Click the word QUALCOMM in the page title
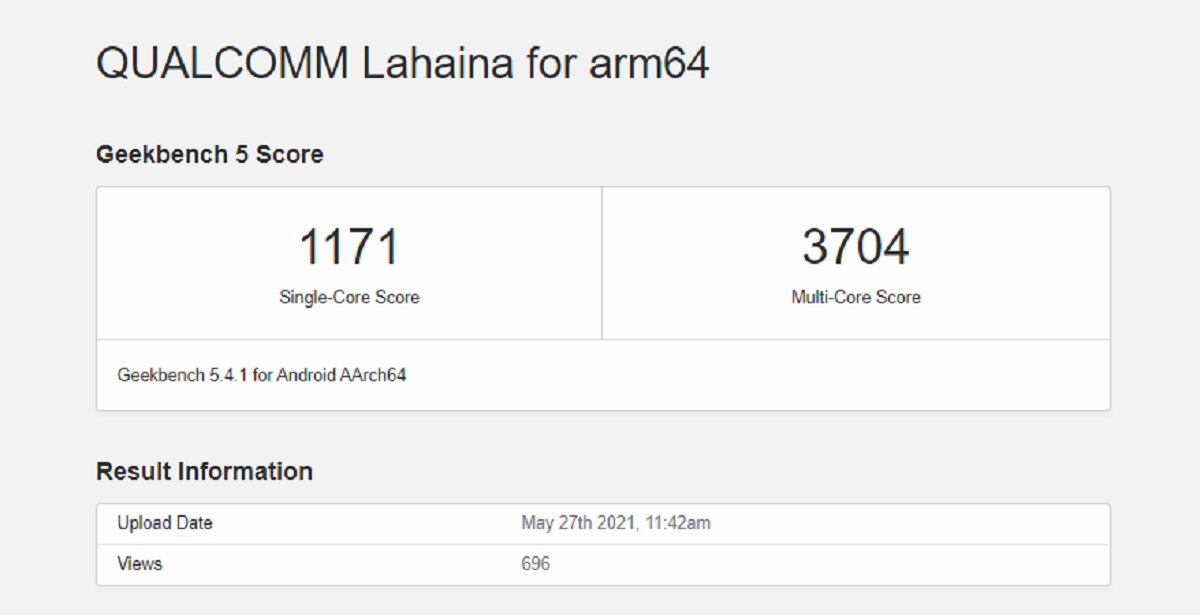 tap(222, 64)
